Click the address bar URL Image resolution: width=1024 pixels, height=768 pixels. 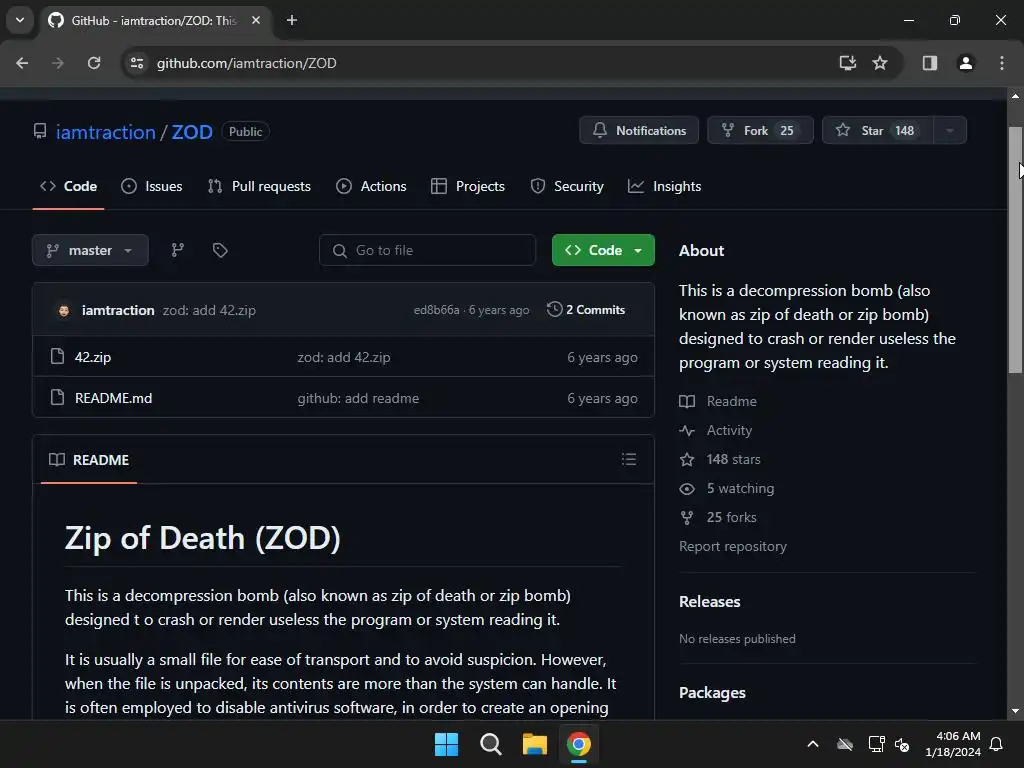pos(247,63)
